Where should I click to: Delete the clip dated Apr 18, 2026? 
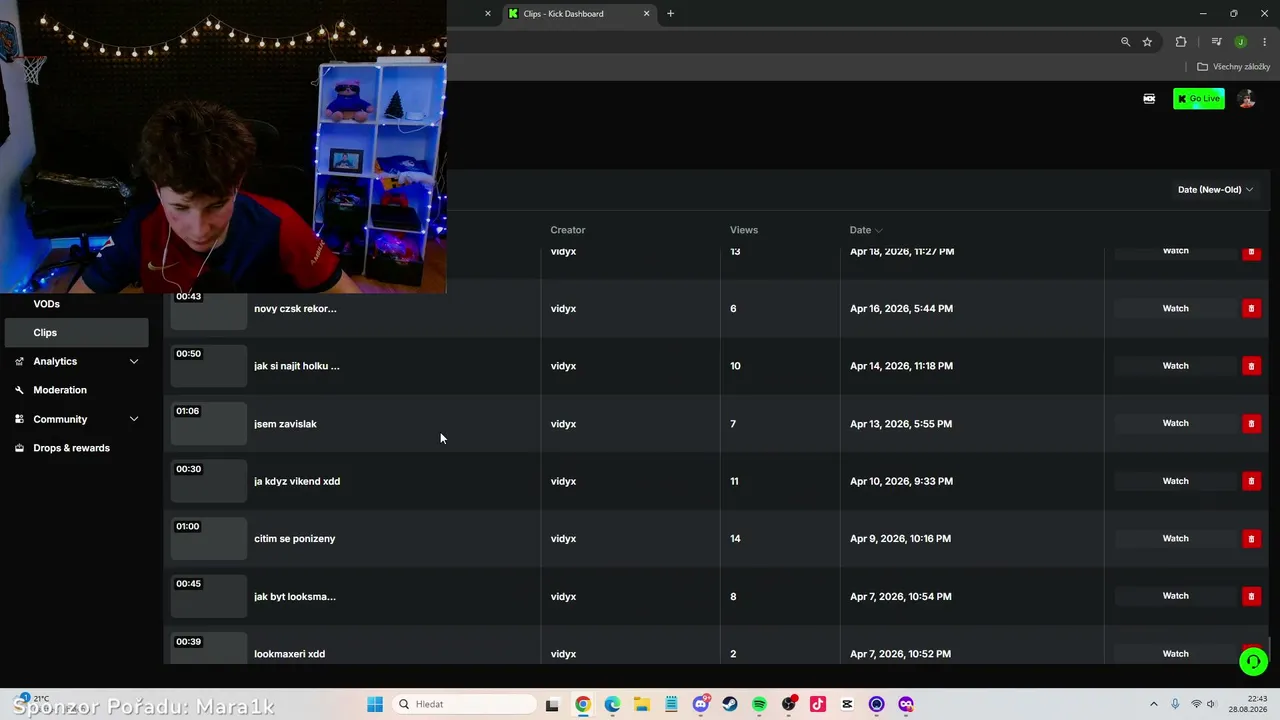click(1250, 252)
